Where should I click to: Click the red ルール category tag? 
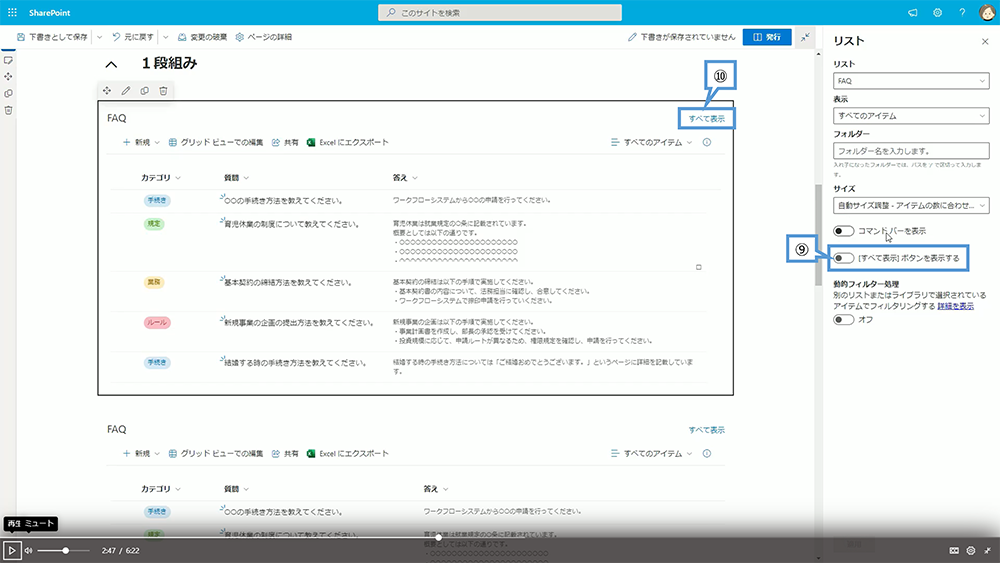[157, 323]
